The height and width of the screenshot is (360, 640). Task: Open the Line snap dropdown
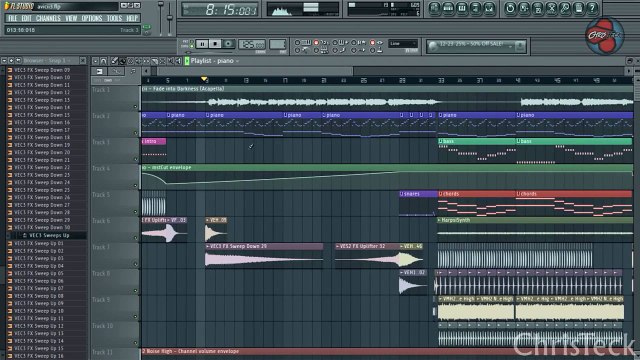pyautogui.click(x=403, y=44)
